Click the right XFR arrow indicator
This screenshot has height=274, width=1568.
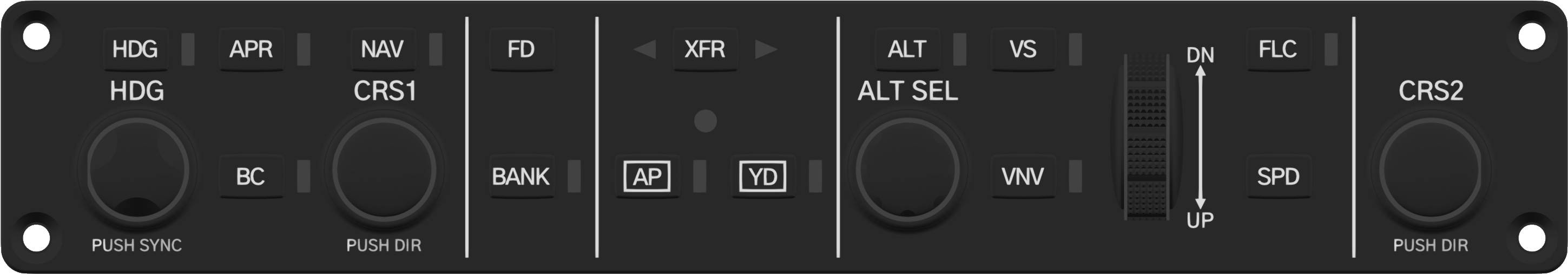coord(766,49)
